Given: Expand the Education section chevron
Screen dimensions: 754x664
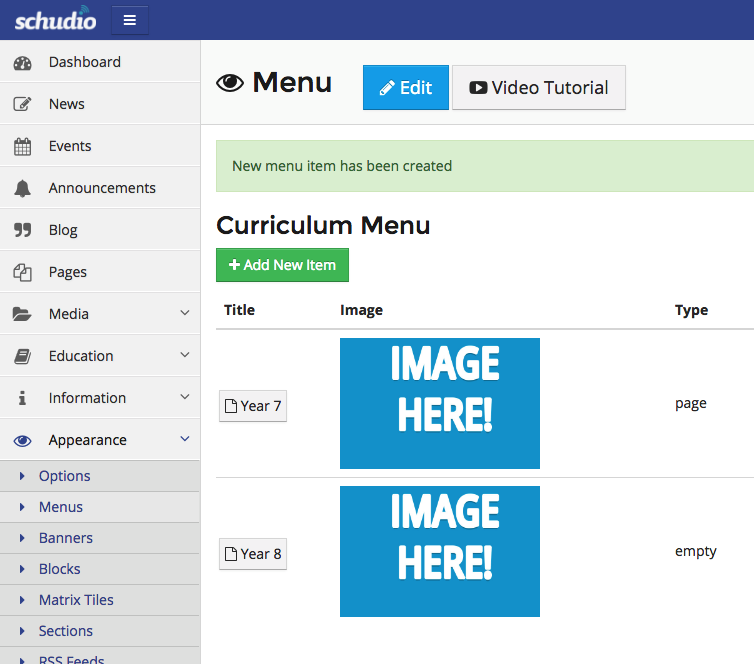Looking at the screenshot, I should pos(185,355).
